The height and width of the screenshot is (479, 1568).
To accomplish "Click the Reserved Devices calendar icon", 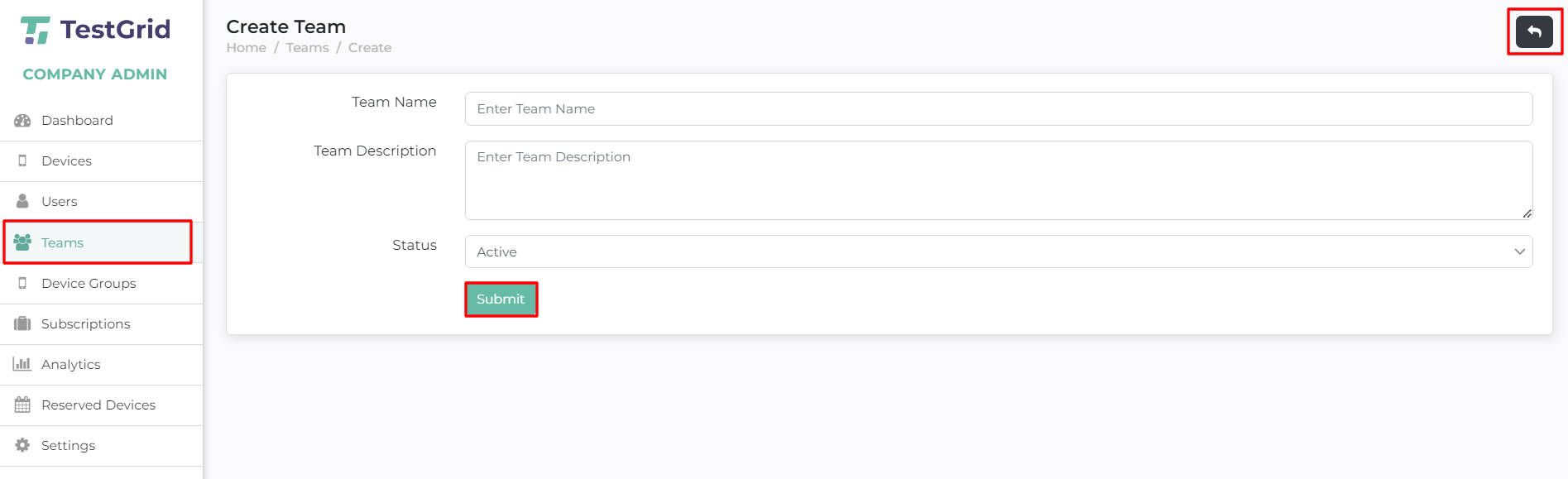I will tap(22, 405).
